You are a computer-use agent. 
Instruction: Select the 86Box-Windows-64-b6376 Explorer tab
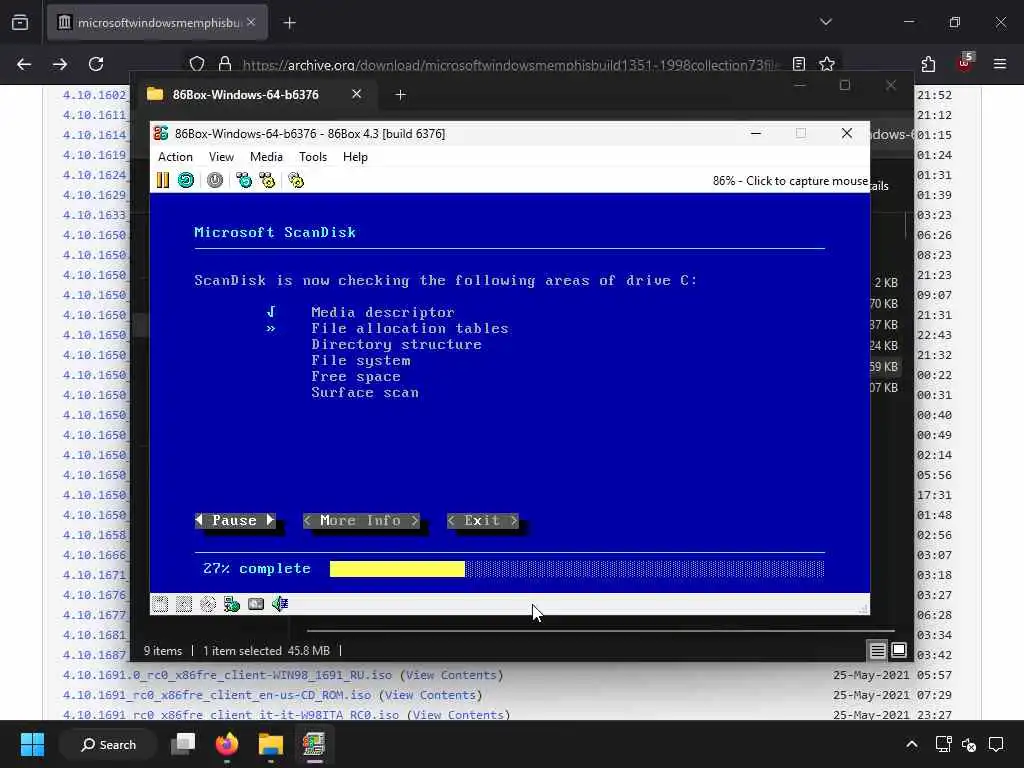click(255, 95)
